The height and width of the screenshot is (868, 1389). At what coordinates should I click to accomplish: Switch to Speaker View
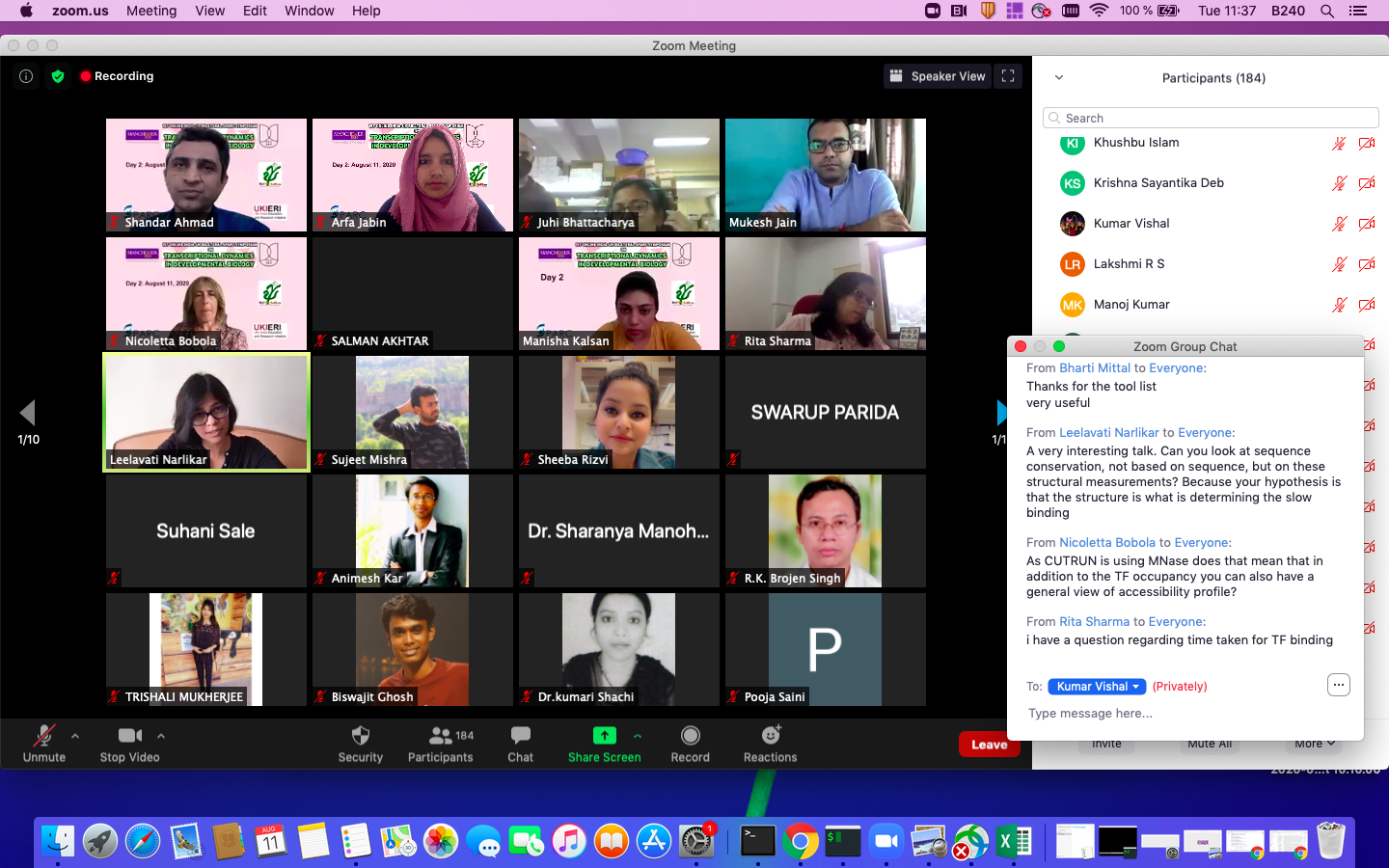[937, 76]
